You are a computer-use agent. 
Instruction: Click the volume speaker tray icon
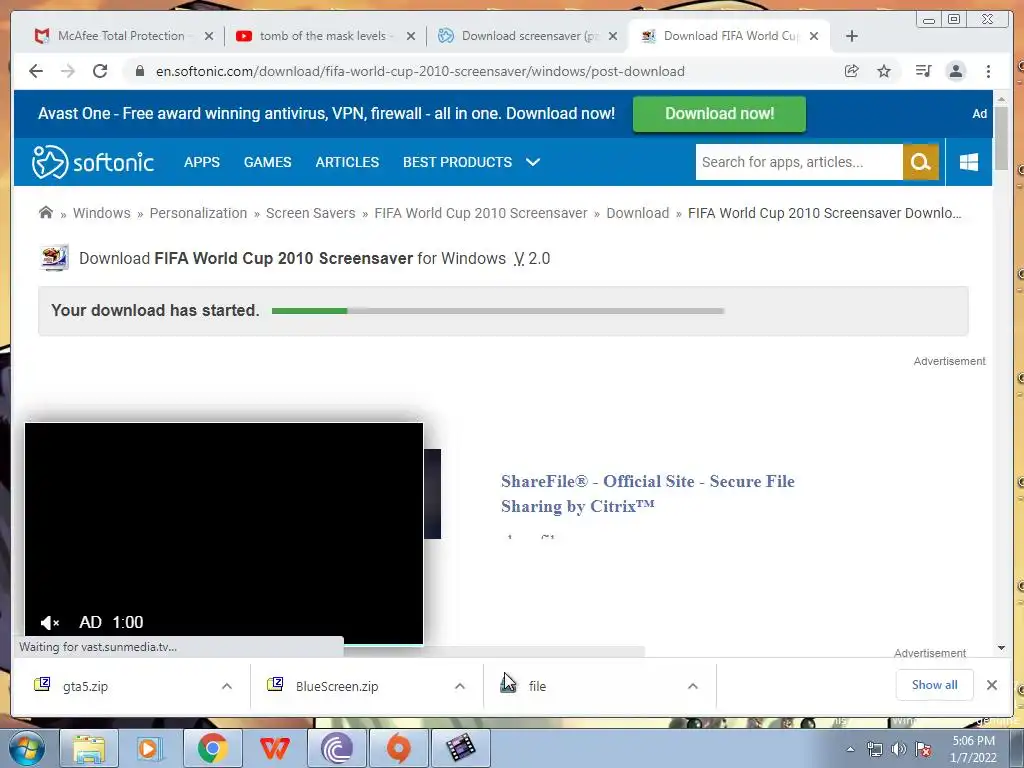[x=899, y=749]
